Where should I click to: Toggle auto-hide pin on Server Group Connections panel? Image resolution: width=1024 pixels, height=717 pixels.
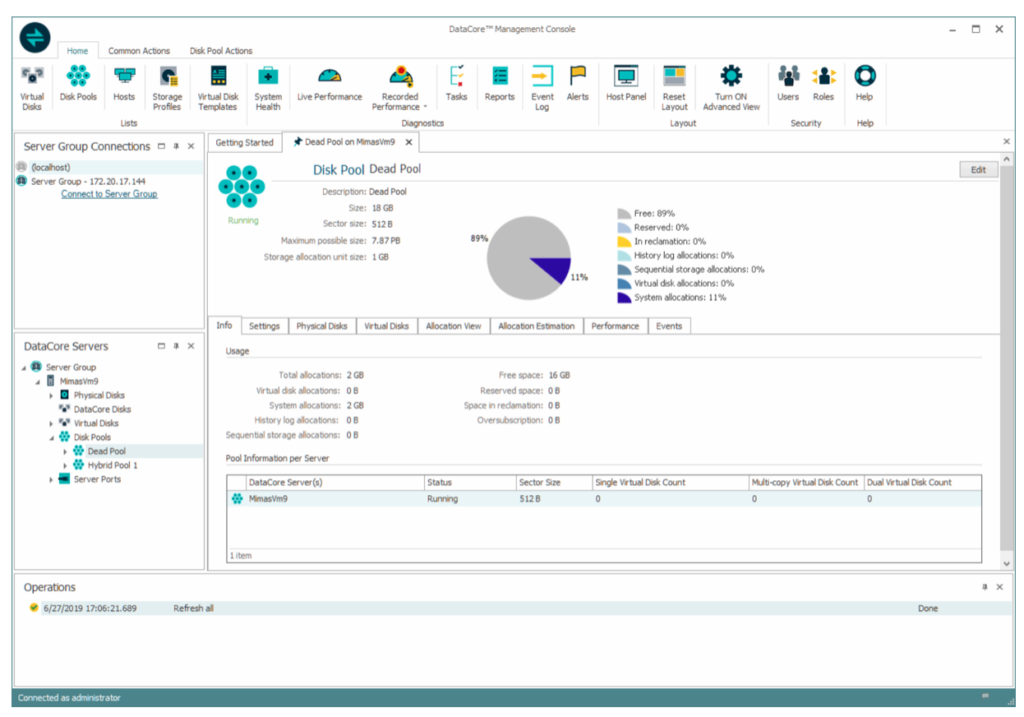(x=176, y=145)
